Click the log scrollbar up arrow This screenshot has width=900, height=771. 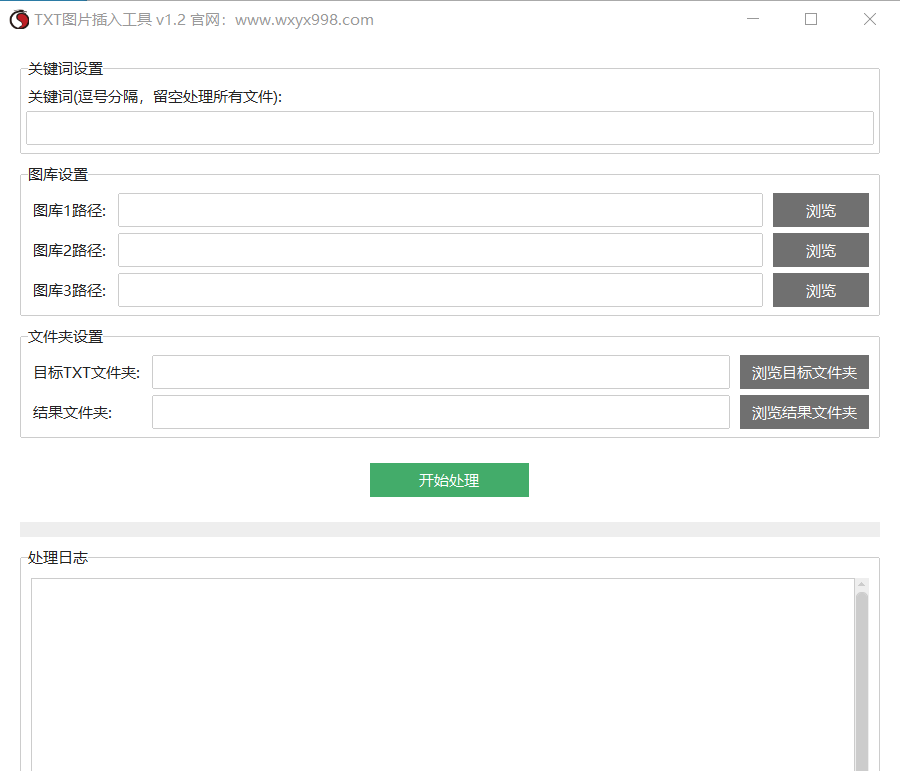[862, 585]
